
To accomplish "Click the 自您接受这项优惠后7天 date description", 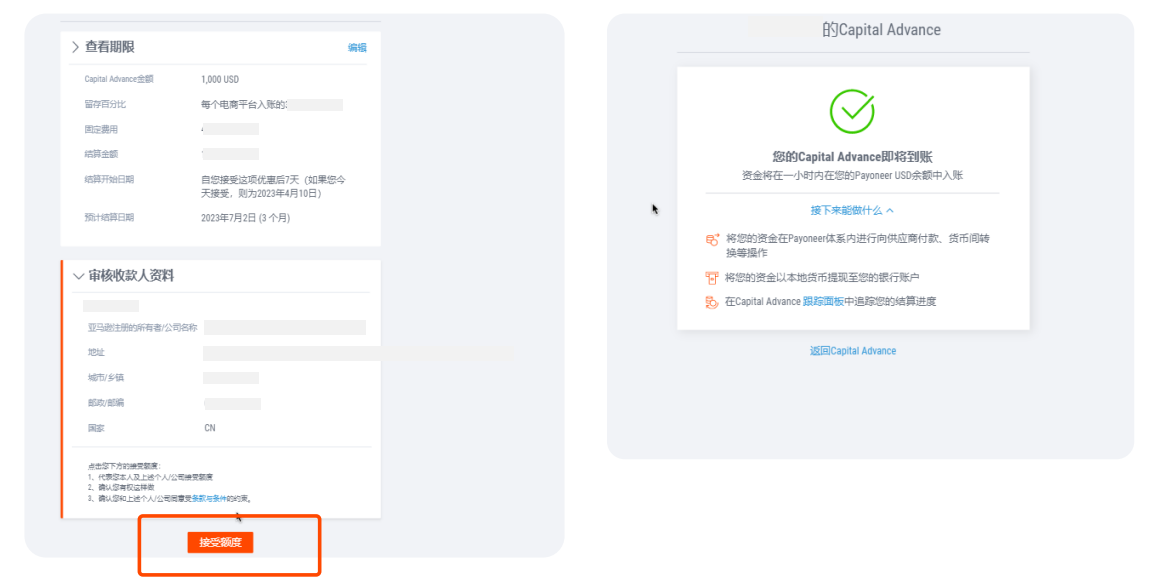I will (273, 186).
